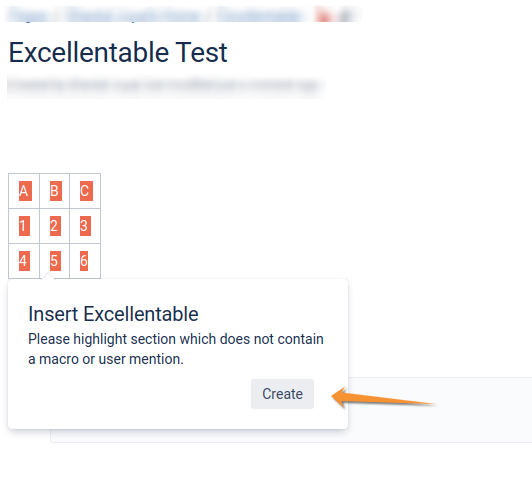Click the cell containing 3

coord(85,226)
